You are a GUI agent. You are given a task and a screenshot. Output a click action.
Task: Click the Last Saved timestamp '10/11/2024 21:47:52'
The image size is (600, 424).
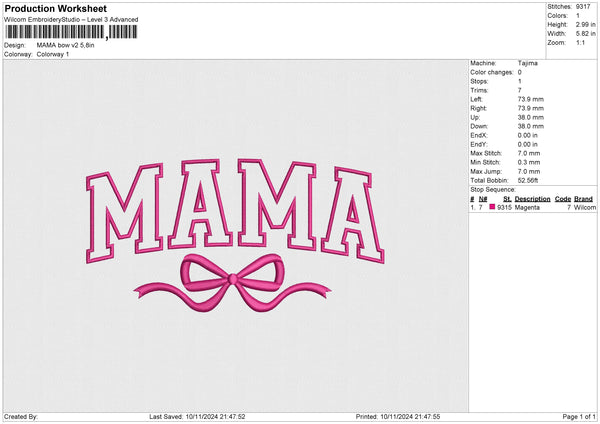(x=215, y=417)
